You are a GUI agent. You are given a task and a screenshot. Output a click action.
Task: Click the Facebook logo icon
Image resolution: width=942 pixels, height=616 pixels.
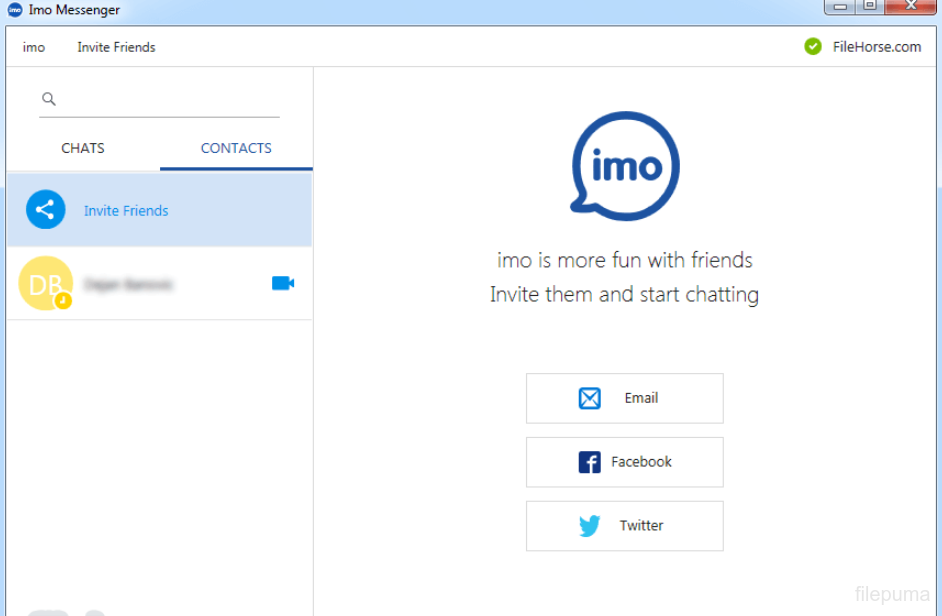click(590, 462)
